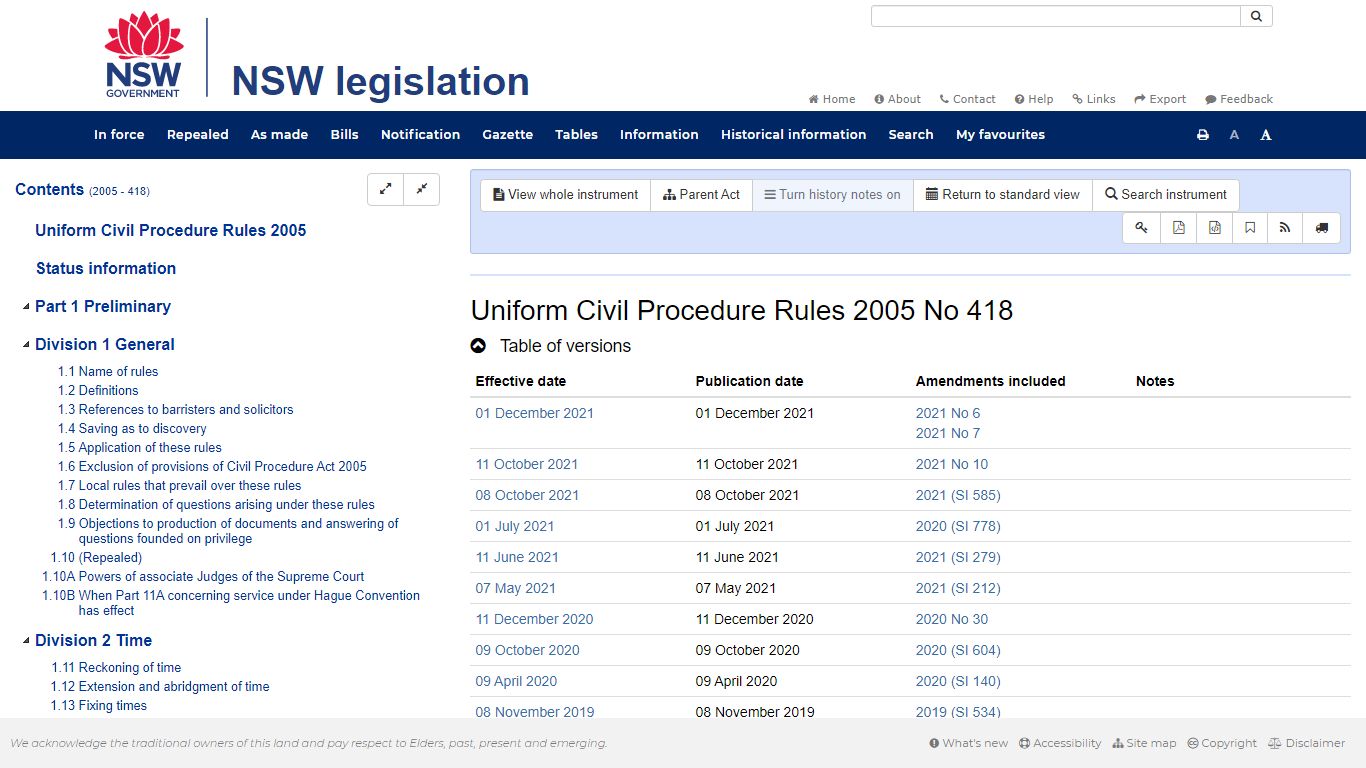Open the Gazette menu item
1366x768 pixels.
[507, 135]
